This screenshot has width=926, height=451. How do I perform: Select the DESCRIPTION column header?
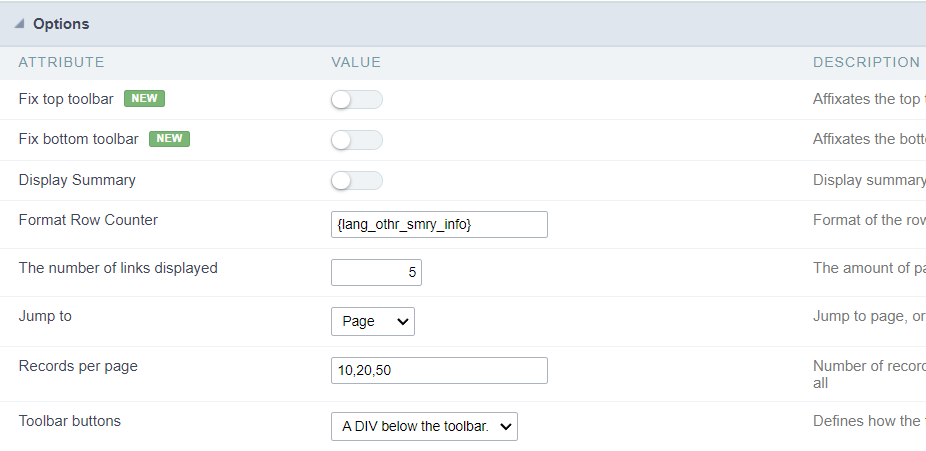[866, 62]
